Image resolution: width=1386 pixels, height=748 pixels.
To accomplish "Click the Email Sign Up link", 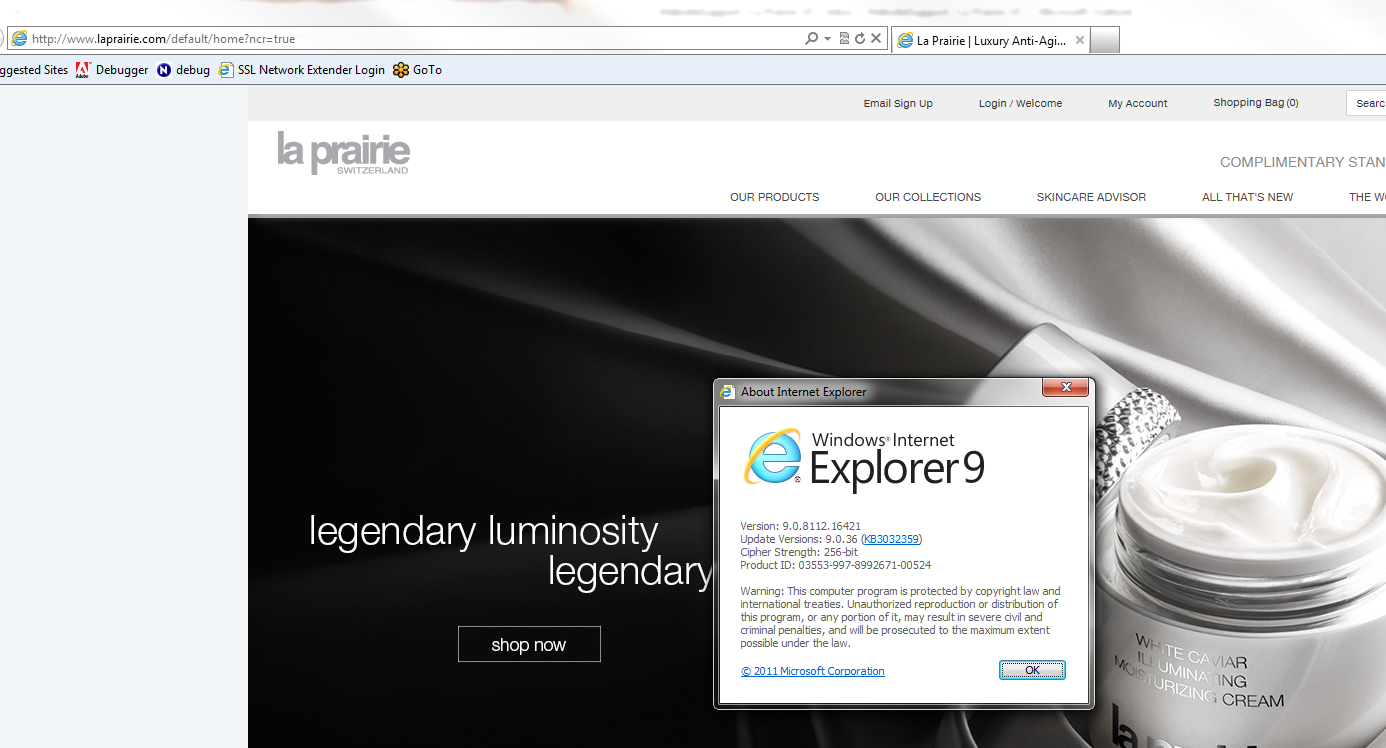I will click(898, 104).
